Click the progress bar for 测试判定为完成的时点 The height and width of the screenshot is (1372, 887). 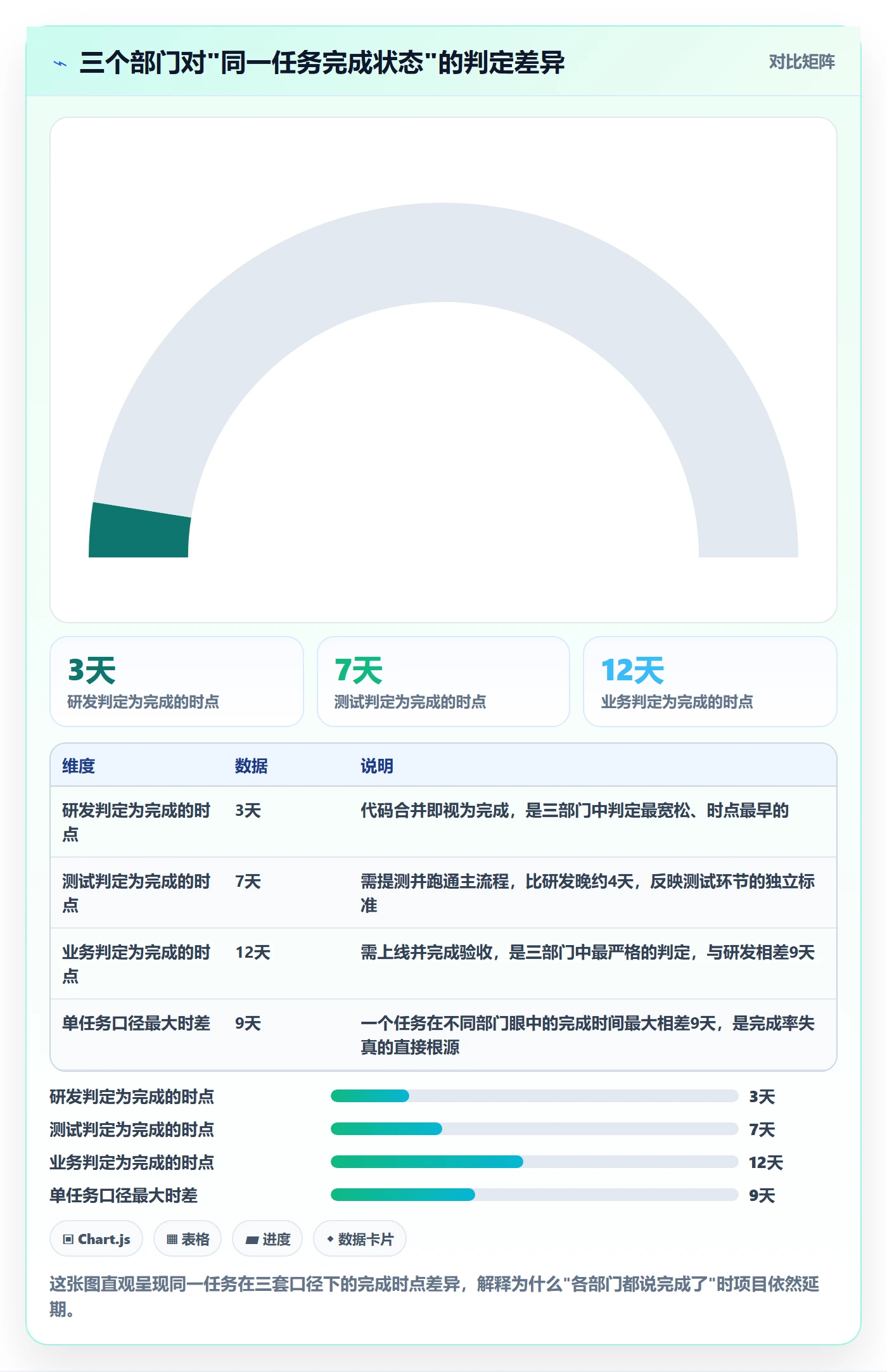coord(535,1129)
